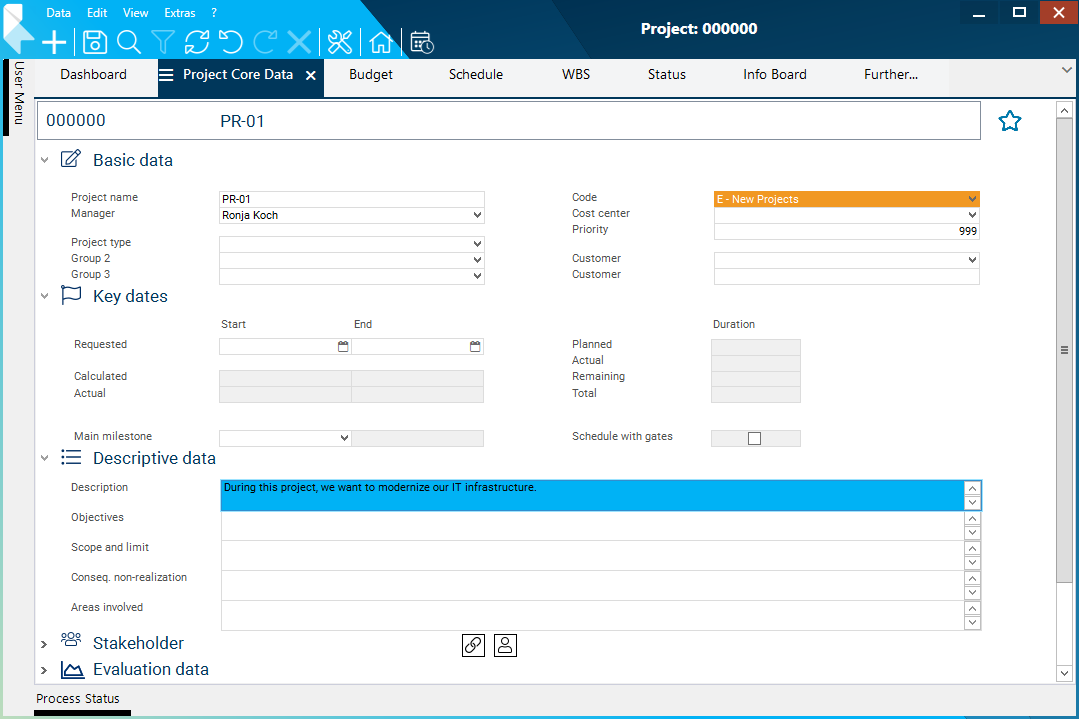Click the Process Status label at bottom
The image size is (1079, 719).
78,698
